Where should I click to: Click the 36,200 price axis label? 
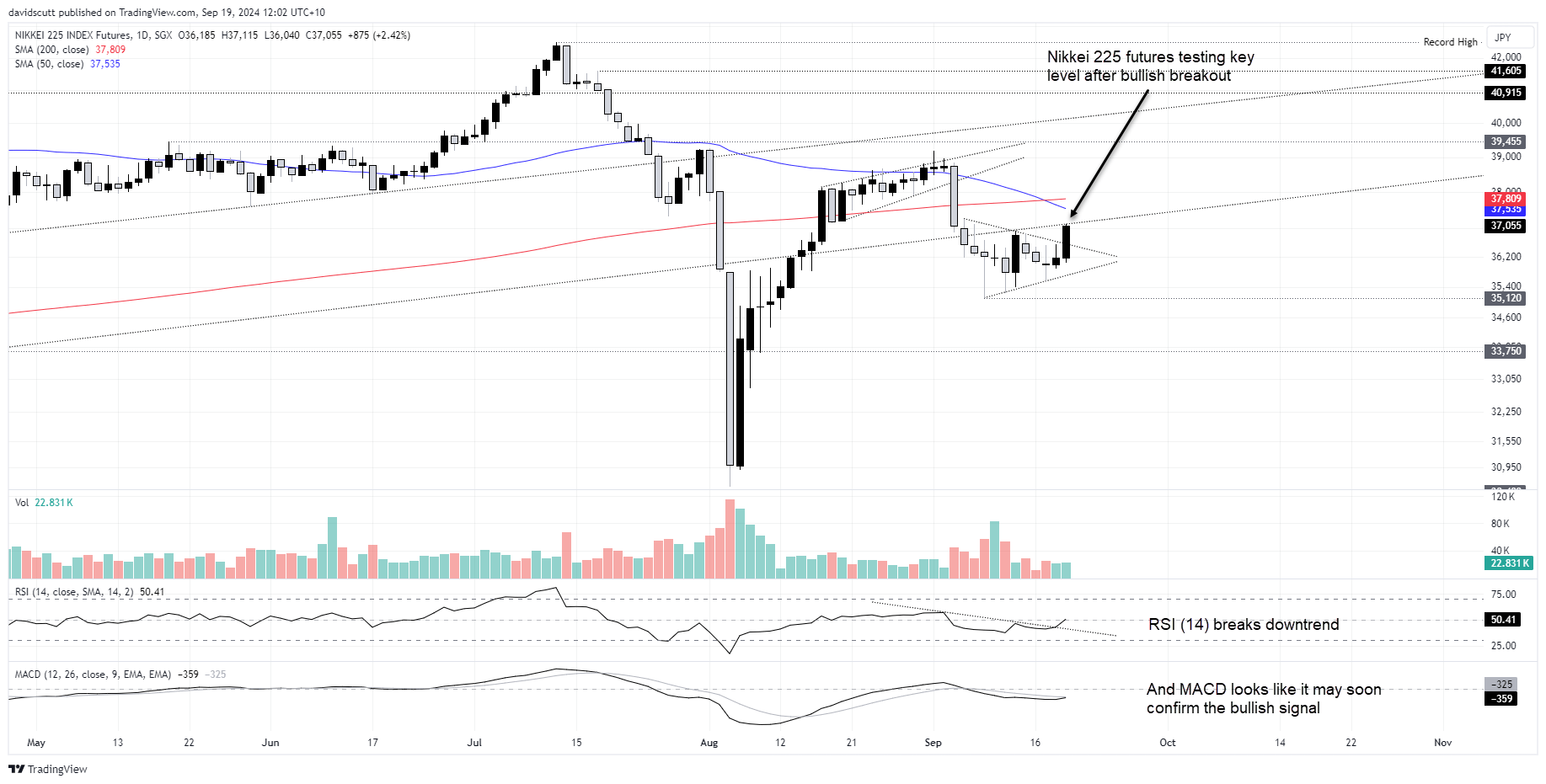click(1506, 257)
